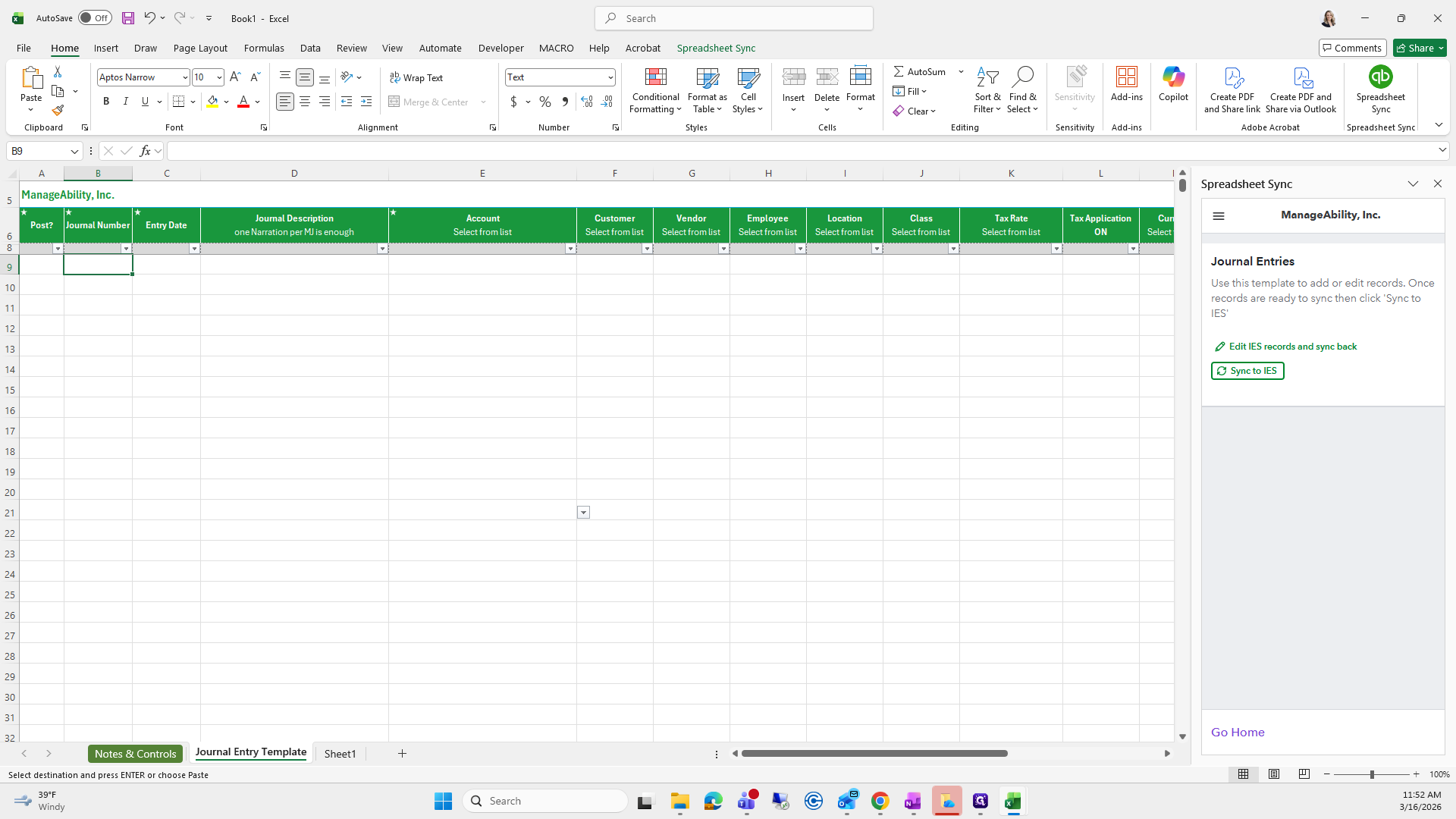Click the Increase Indent icon
This screenshot has height=819, width=1456.
(366, 102)
